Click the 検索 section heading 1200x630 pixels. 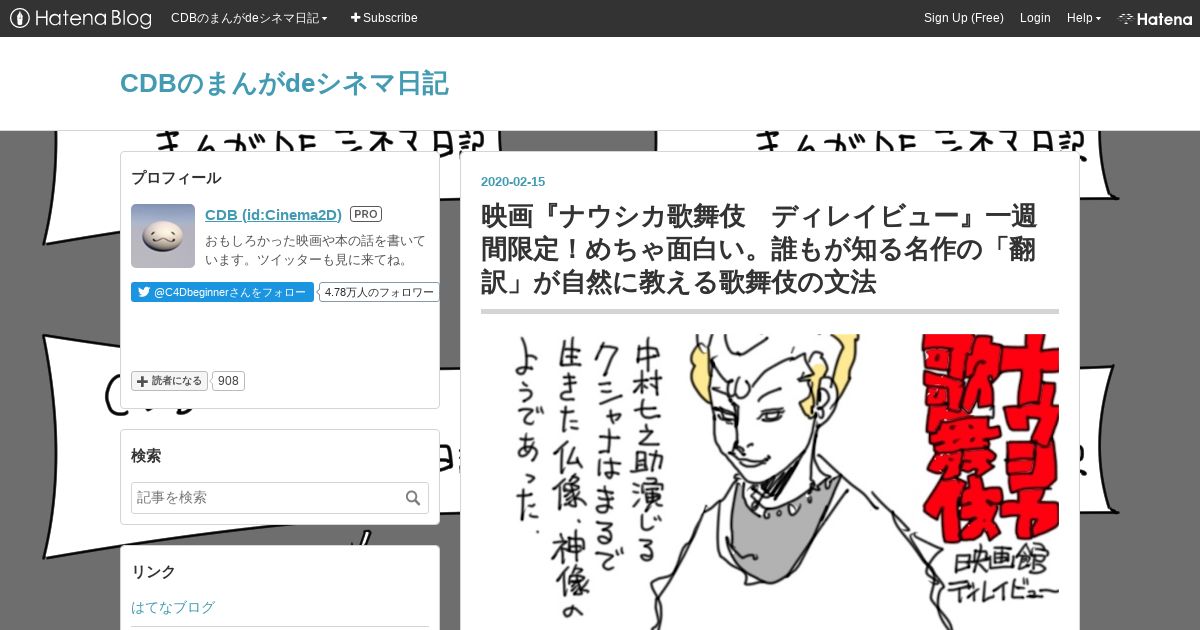146,456
